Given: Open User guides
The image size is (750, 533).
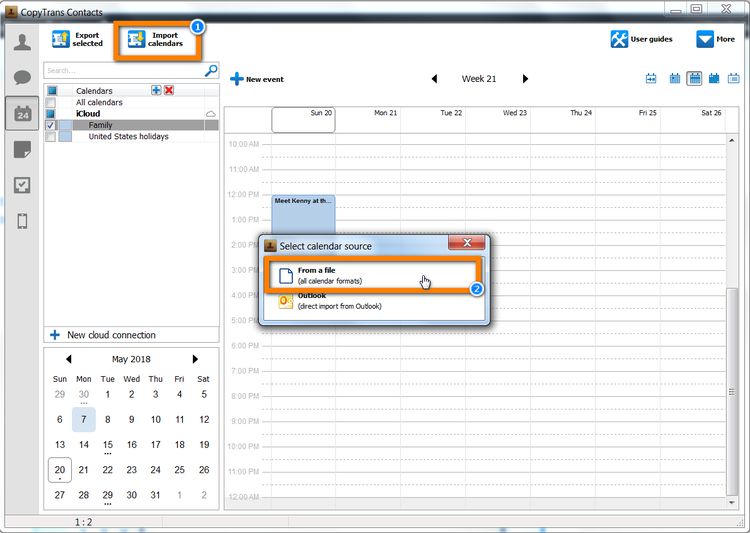Looking at the screenshot, I should pyautogui.click(x=641, y=39).
